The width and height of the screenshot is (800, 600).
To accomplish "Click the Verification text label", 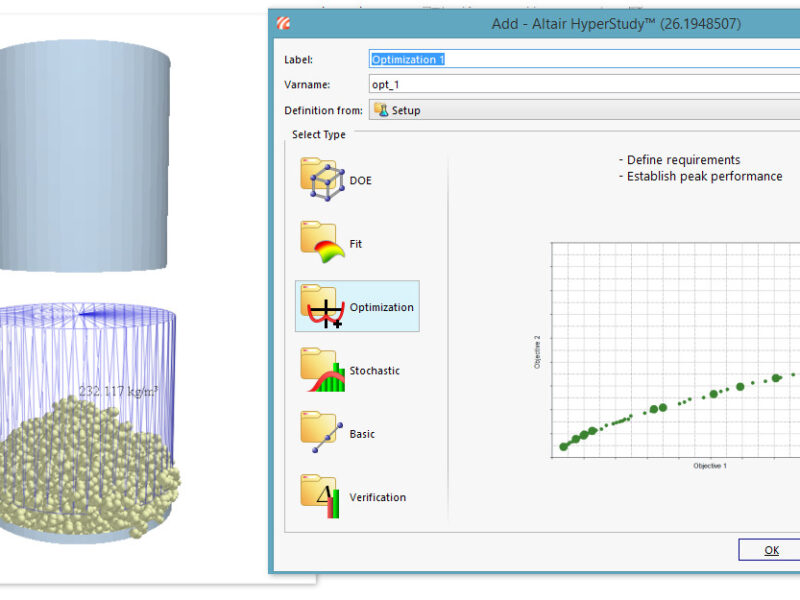I will coord(378,497).
